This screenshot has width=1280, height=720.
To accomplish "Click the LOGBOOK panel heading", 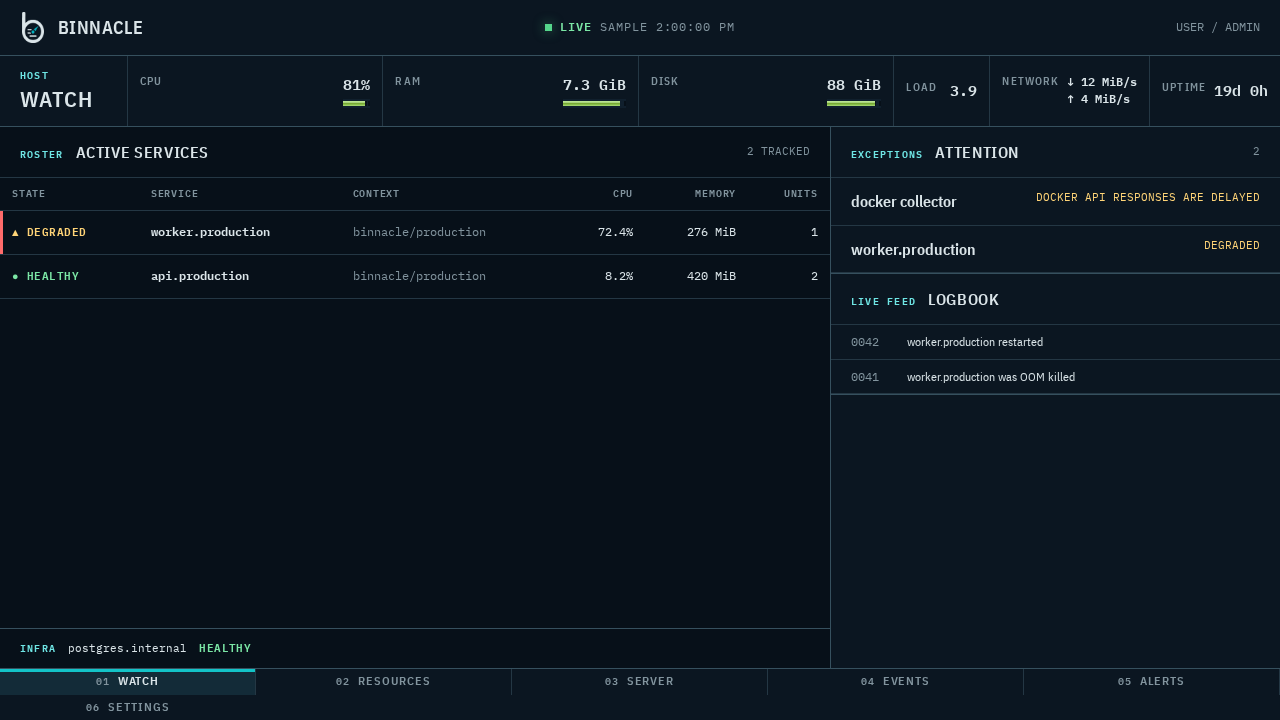I will coord(963,300).
